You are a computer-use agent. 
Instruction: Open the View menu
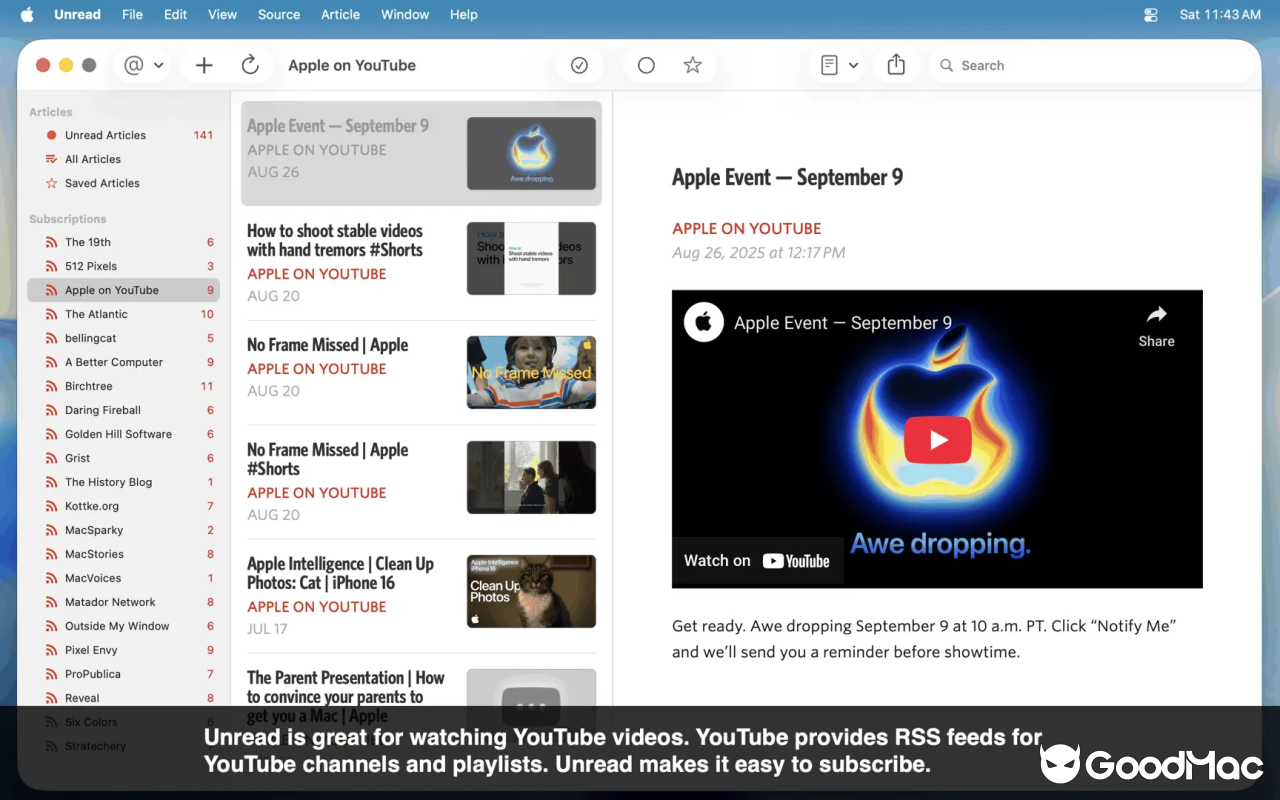pos(222,14)
